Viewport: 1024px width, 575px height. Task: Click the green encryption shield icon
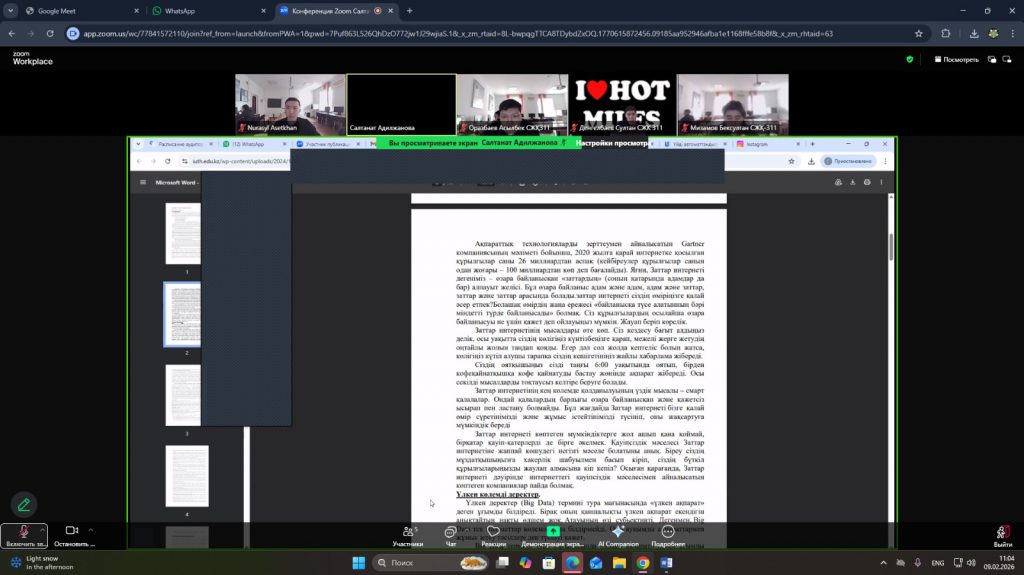coord(909,59)
